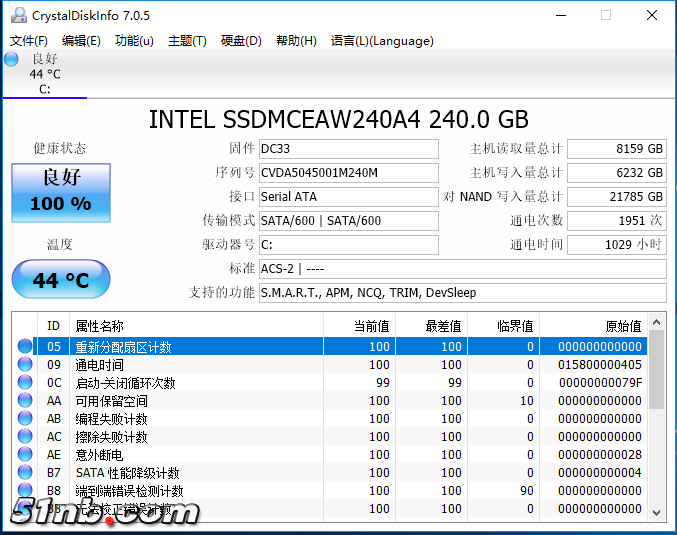Click the blue status icon for drive C:

point(12,59)
